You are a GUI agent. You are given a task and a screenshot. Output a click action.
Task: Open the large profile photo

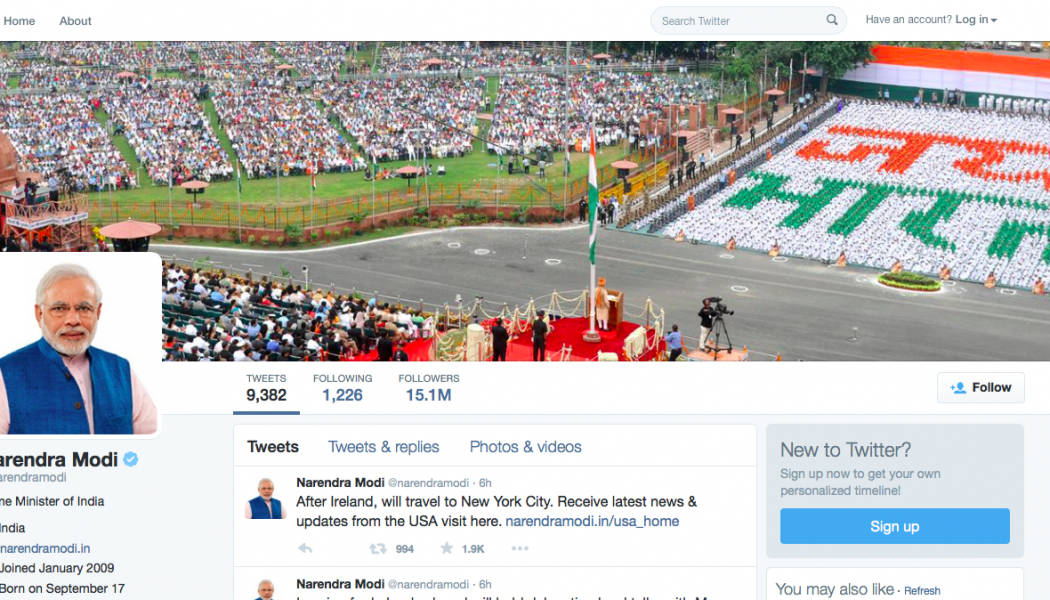click(79, 344)
